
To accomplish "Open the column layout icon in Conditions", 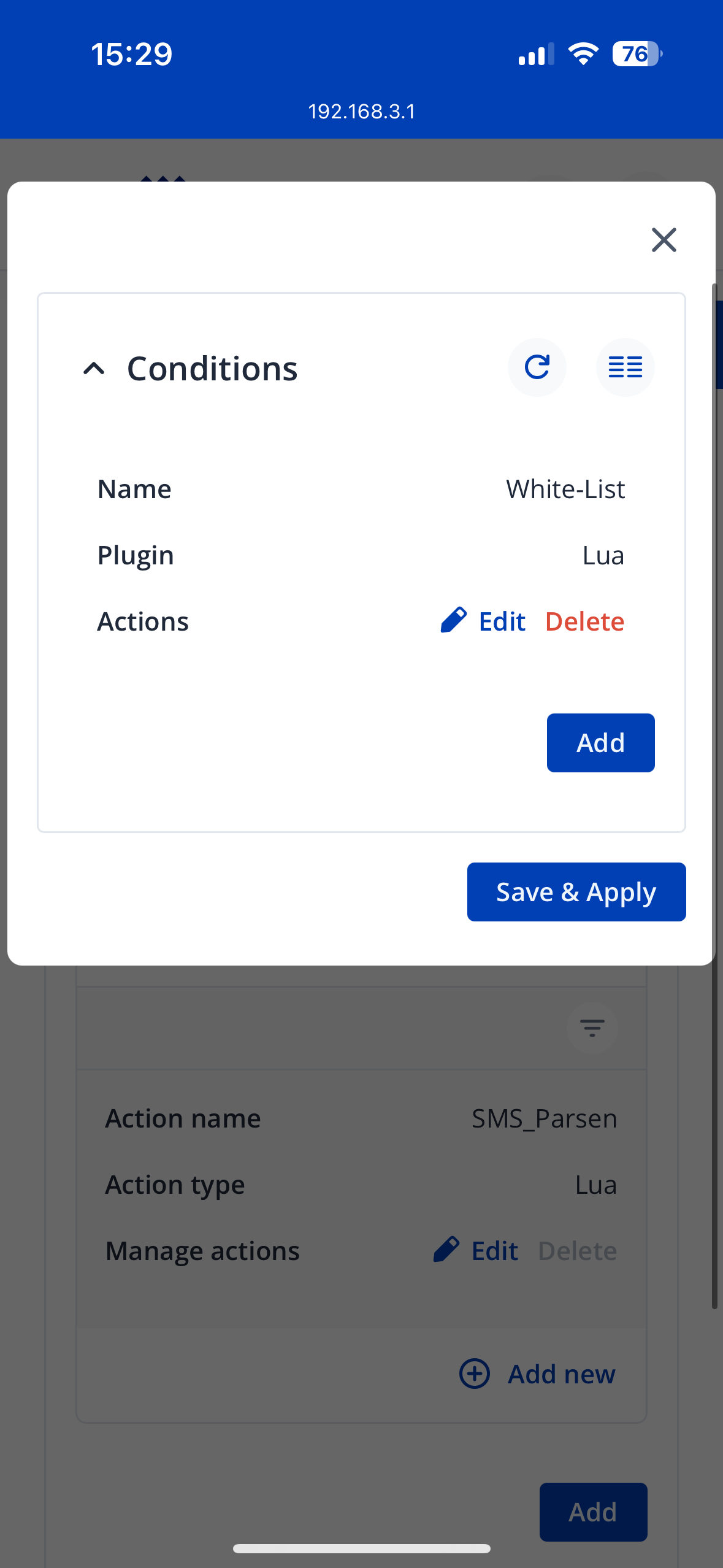I will [625, 367].
